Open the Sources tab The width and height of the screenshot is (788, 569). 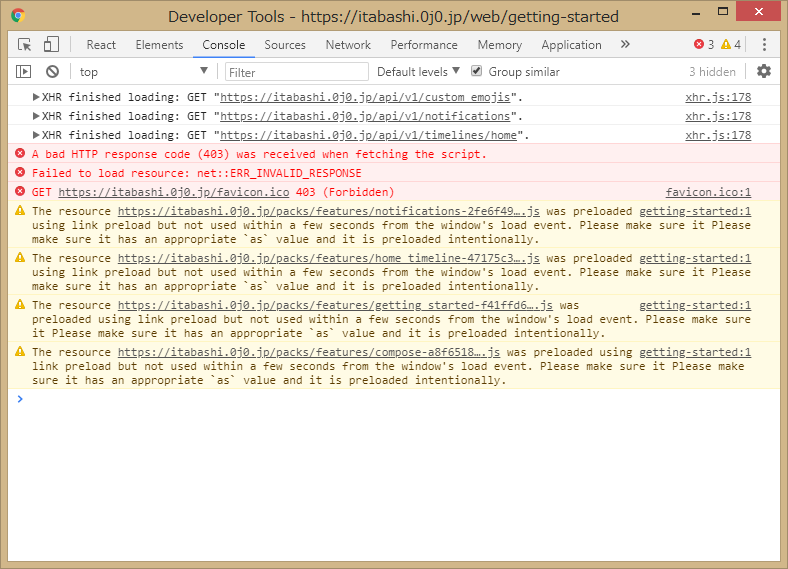285,45
